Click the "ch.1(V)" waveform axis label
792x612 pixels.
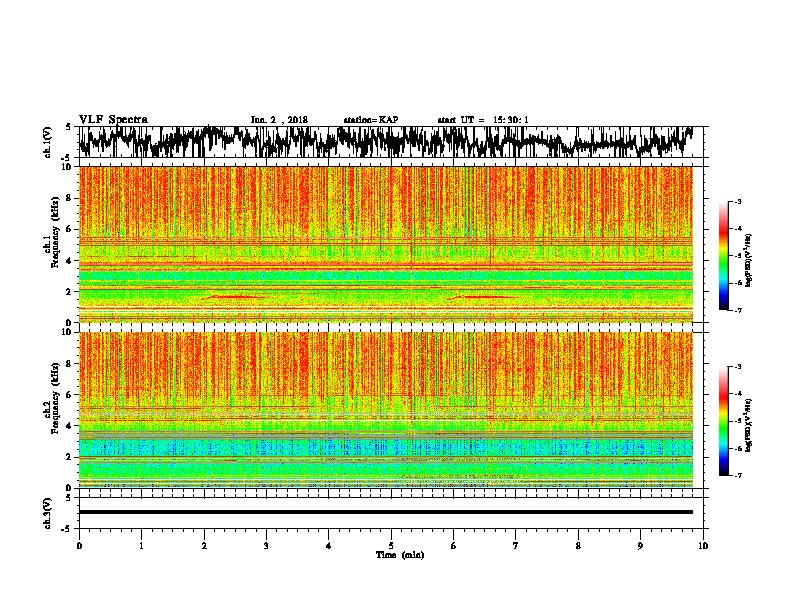(48, 142)
